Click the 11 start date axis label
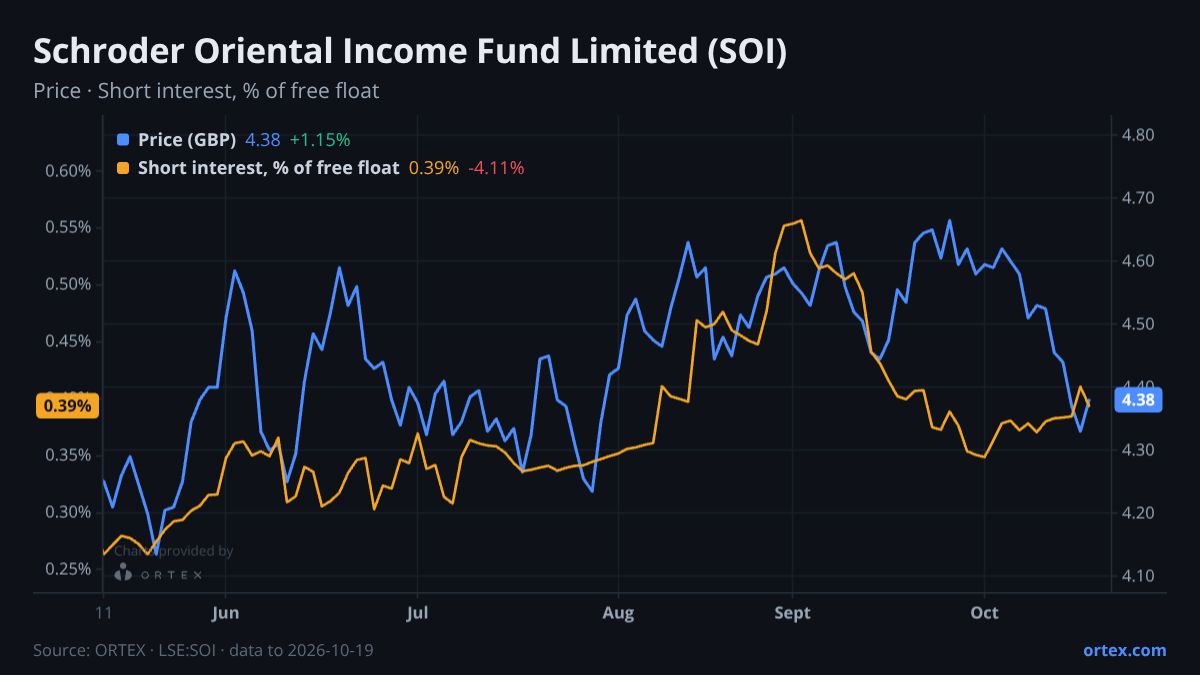The height and width of the screenshot is (675, 1200). tap(103, 613)
